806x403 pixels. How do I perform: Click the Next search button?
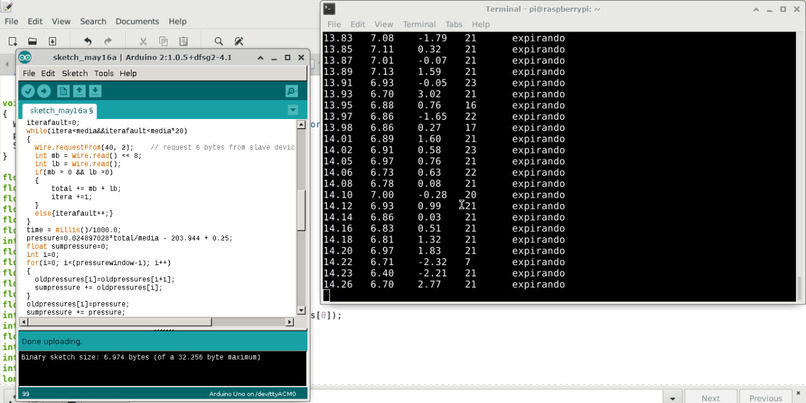[x=710, y=398]
